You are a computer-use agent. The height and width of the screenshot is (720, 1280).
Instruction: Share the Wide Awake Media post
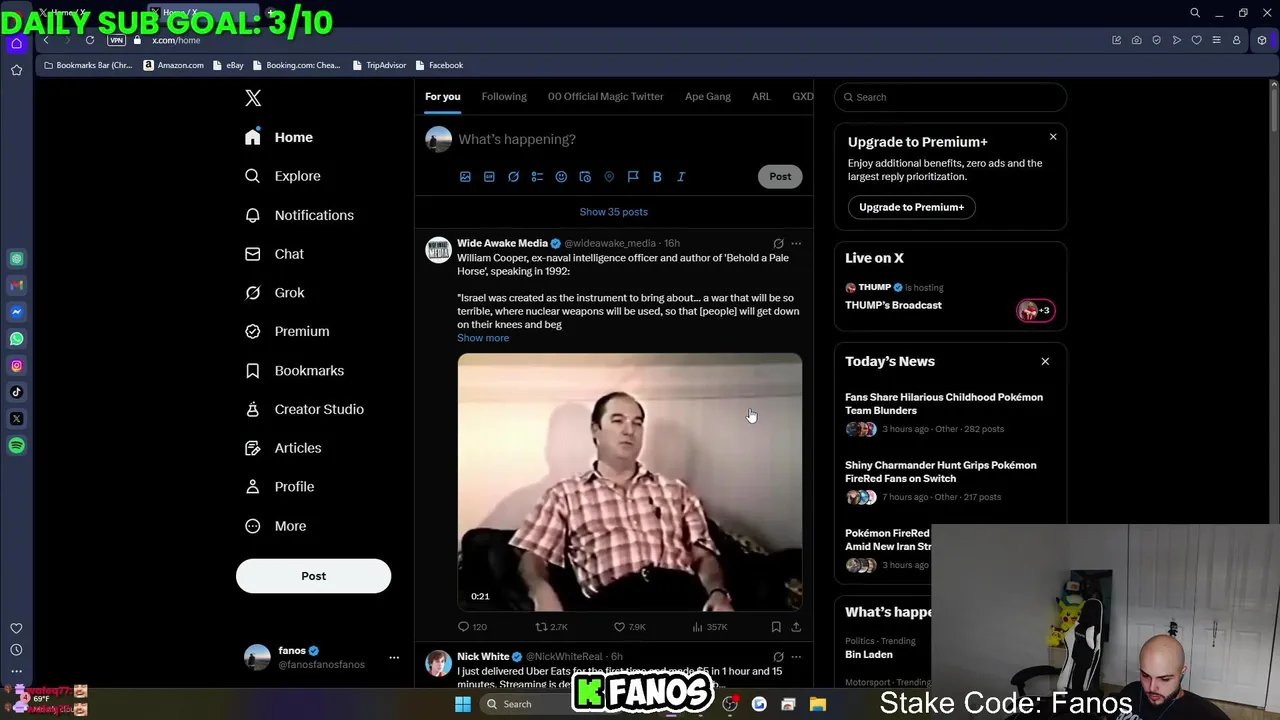pyautogui.click(x=796, y=627)
